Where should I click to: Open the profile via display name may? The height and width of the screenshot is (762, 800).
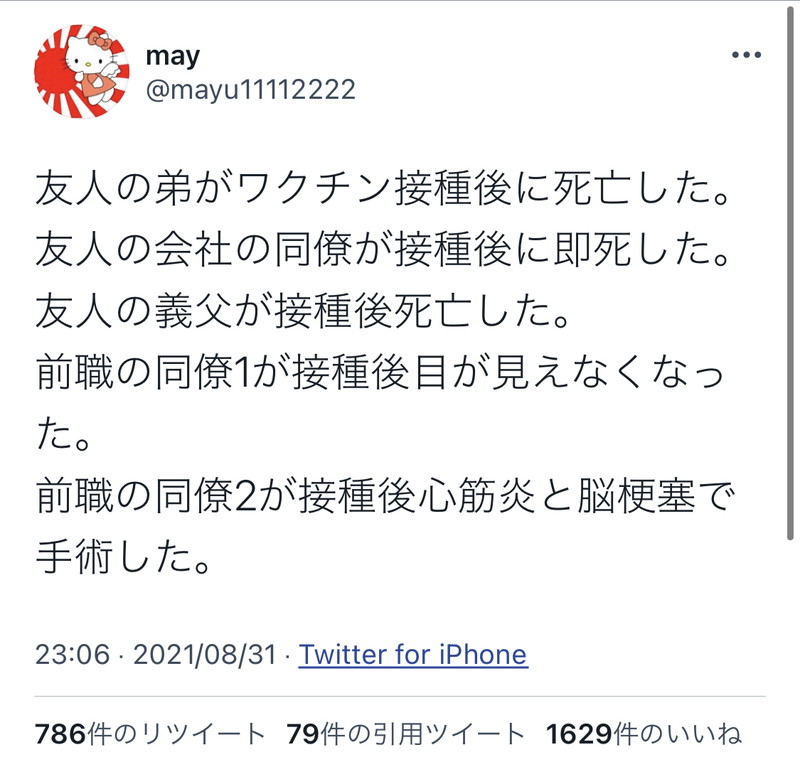coord(173,57)
